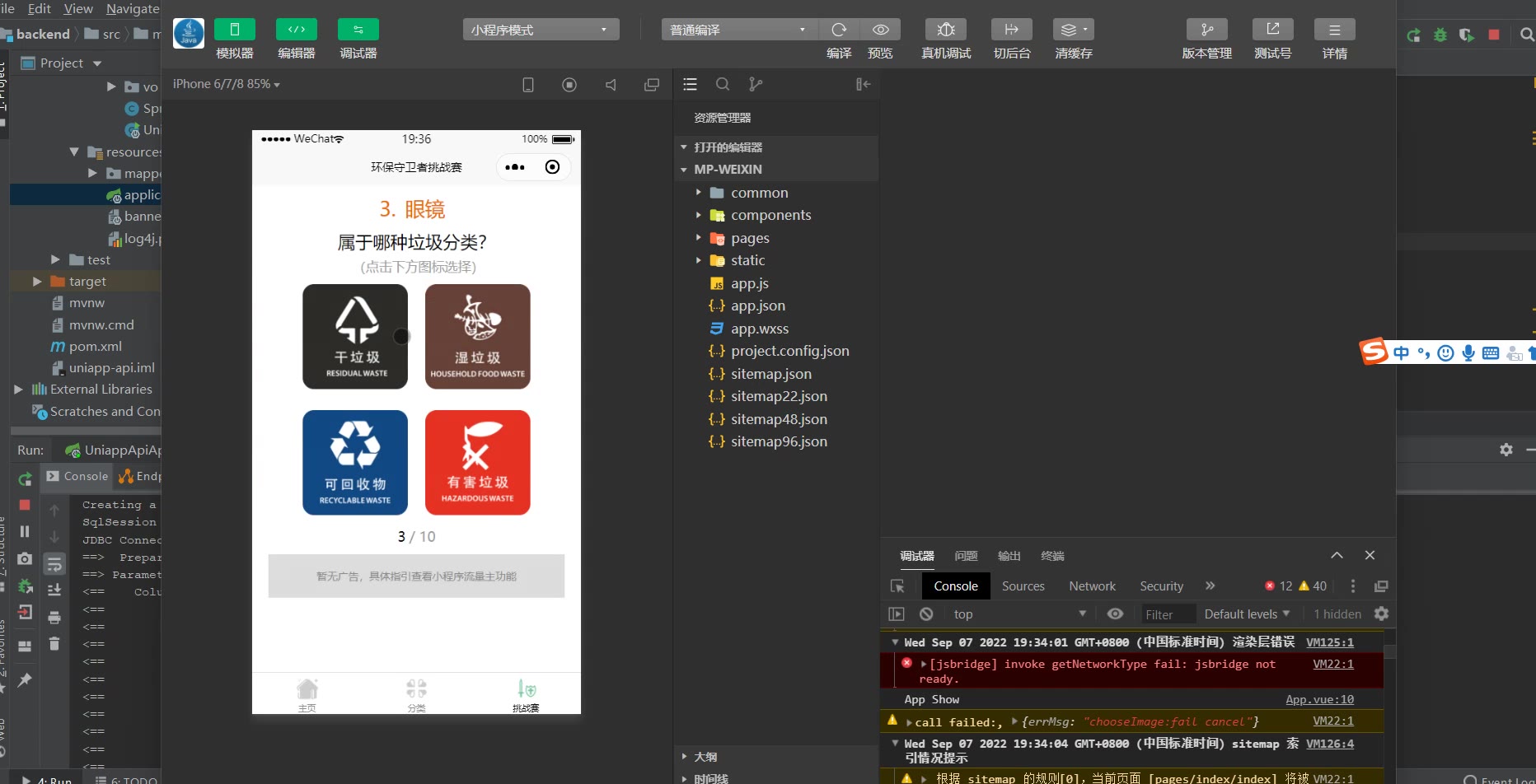The image size is (1536, 784).
Task: Open the source control branch icon
Action: click(756, 84)
